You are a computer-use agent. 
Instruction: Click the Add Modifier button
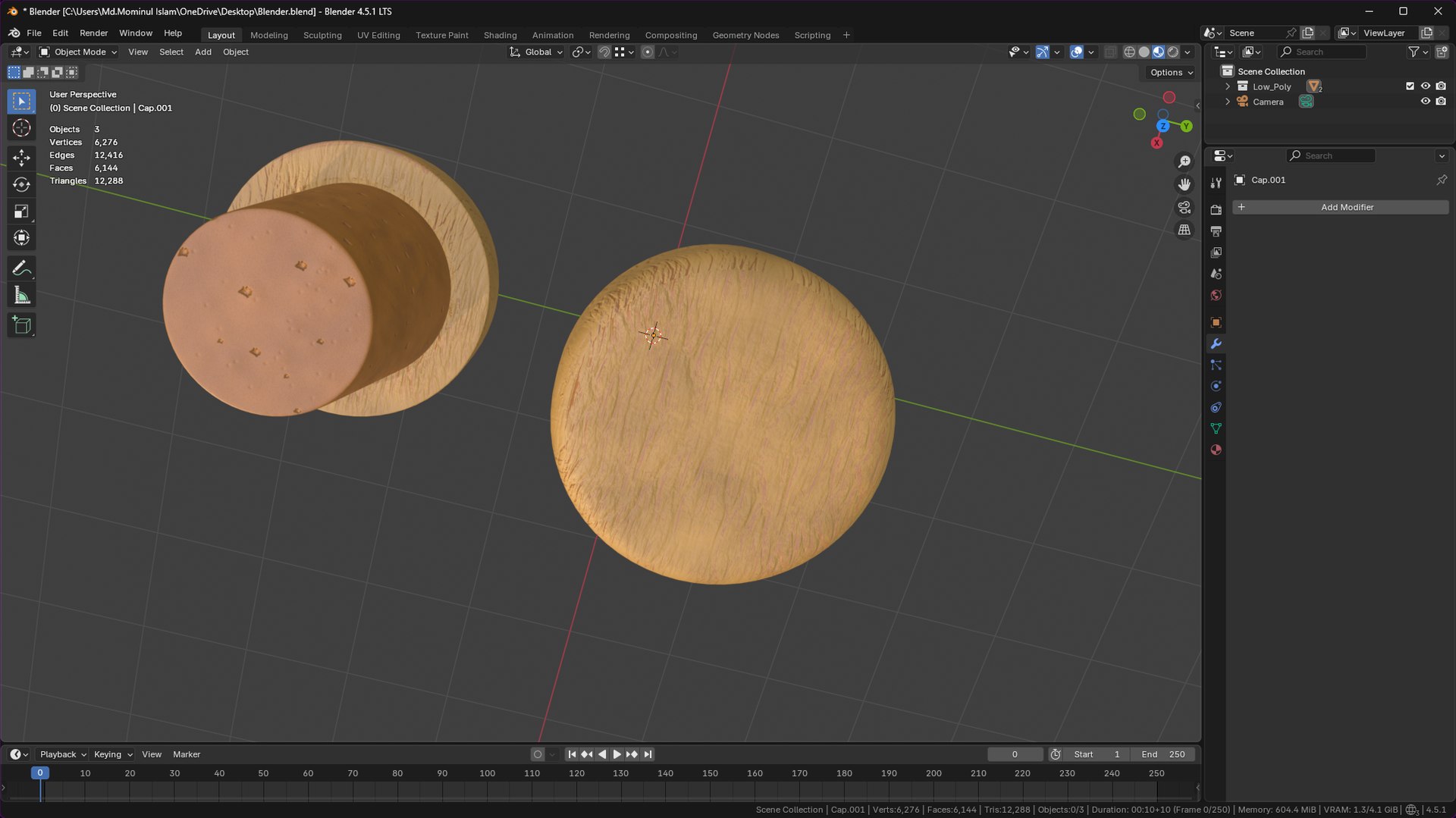[1340, 207]
